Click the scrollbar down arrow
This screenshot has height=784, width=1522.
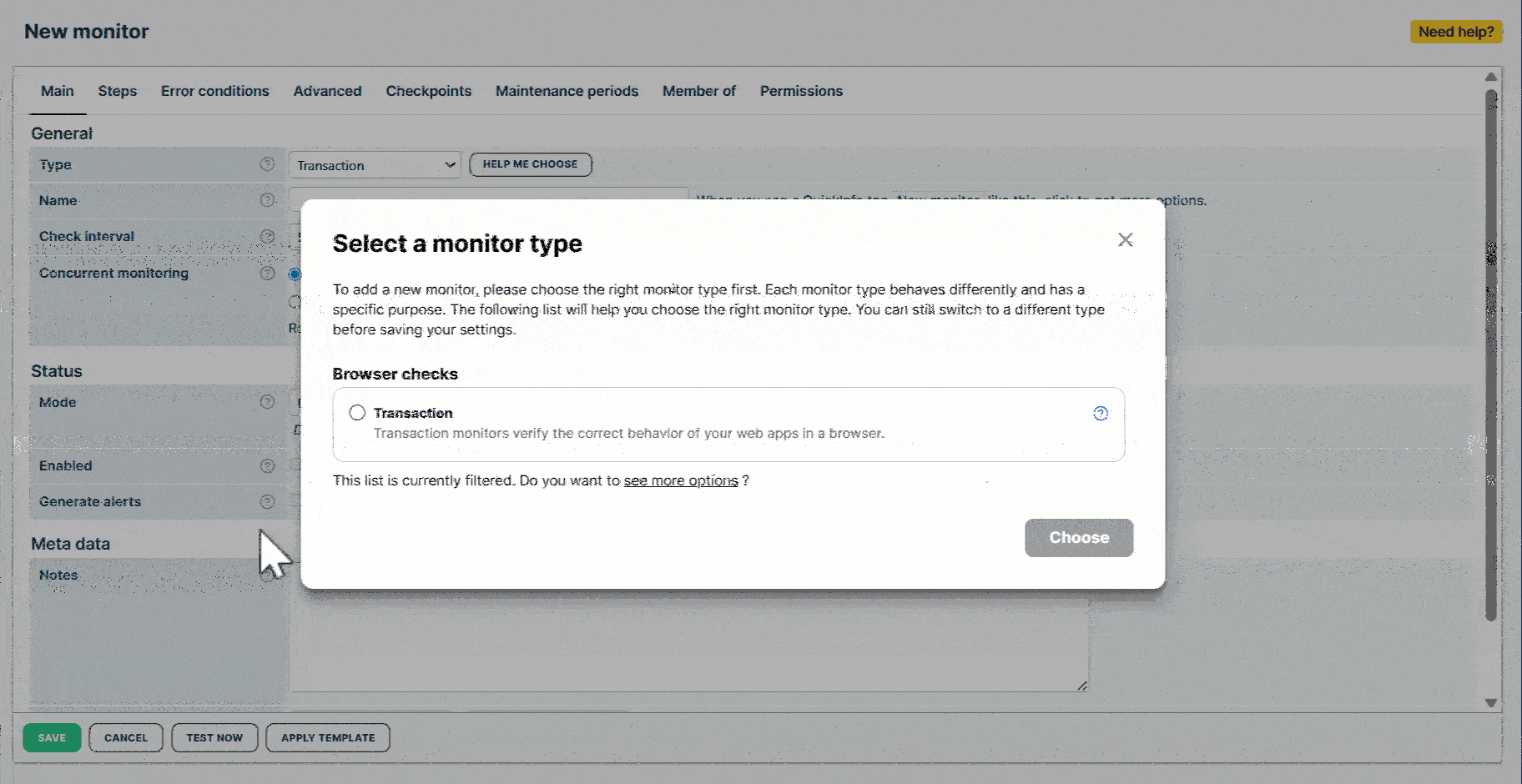[x=1490, y=703]
